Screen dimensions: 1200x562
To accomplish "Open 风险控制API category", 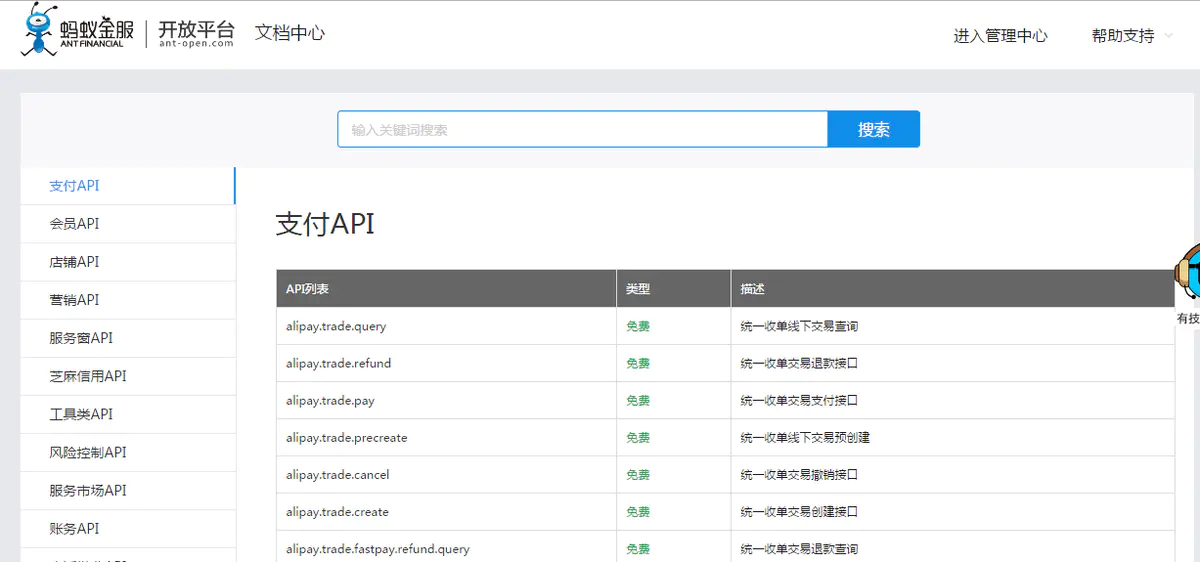I will point(128,452).
